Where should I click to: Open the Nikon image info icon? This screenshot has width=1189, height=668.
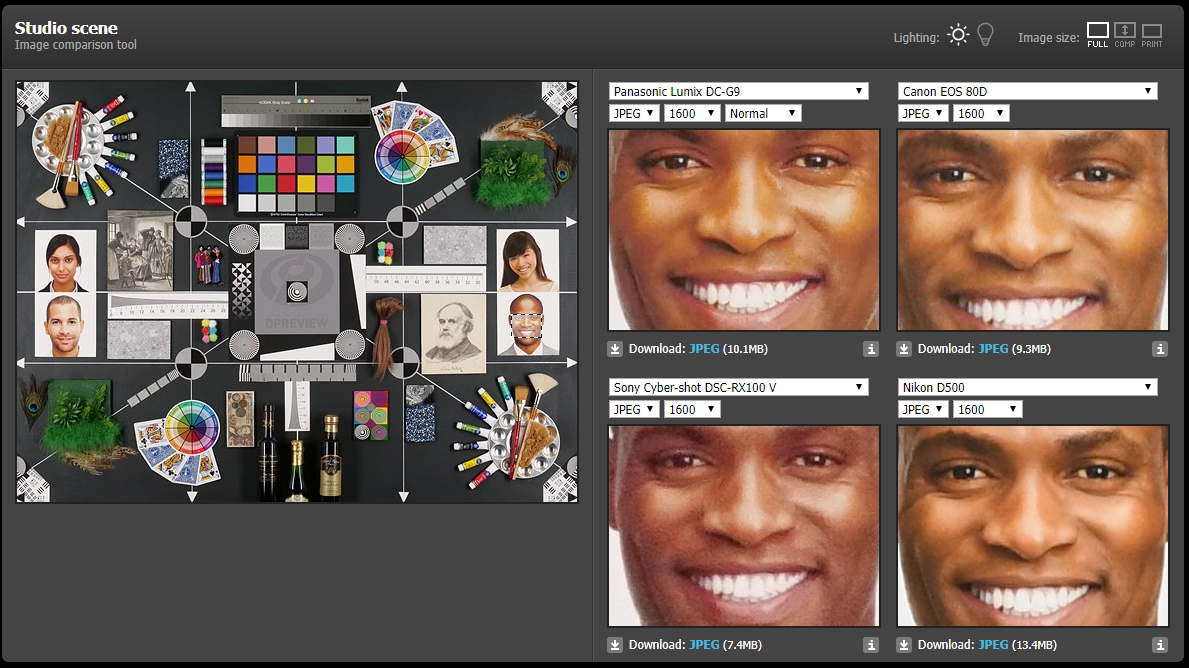click(x=1160, y=644)
